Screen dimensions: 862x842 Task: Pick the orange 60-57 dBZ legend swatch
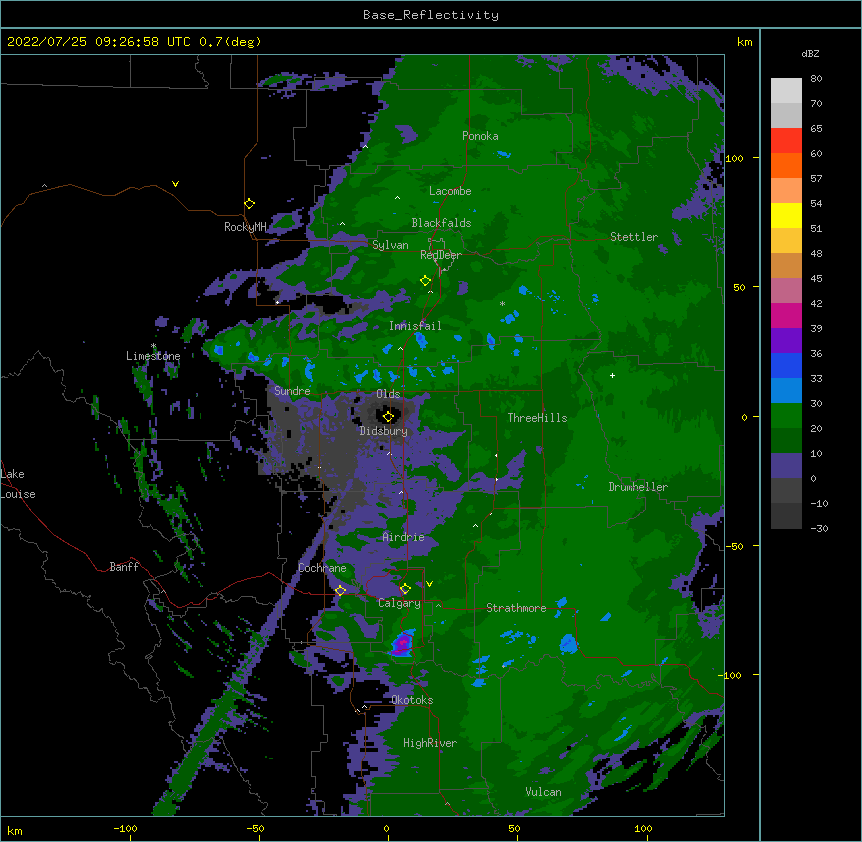pyautogui.click(x=786, y=165)
